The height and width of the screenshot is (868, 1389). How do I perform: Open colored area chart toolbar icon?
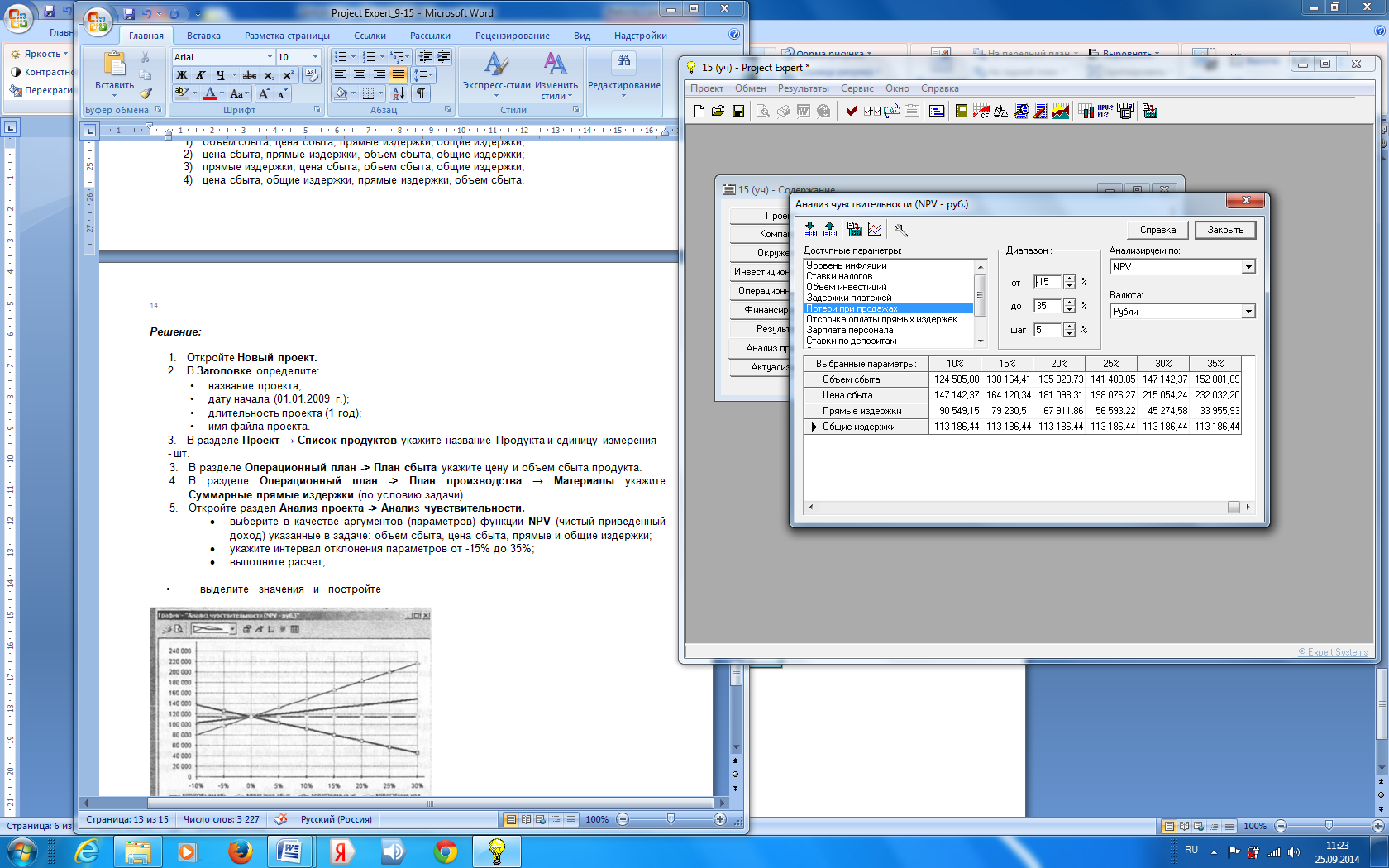[1061, 111]
